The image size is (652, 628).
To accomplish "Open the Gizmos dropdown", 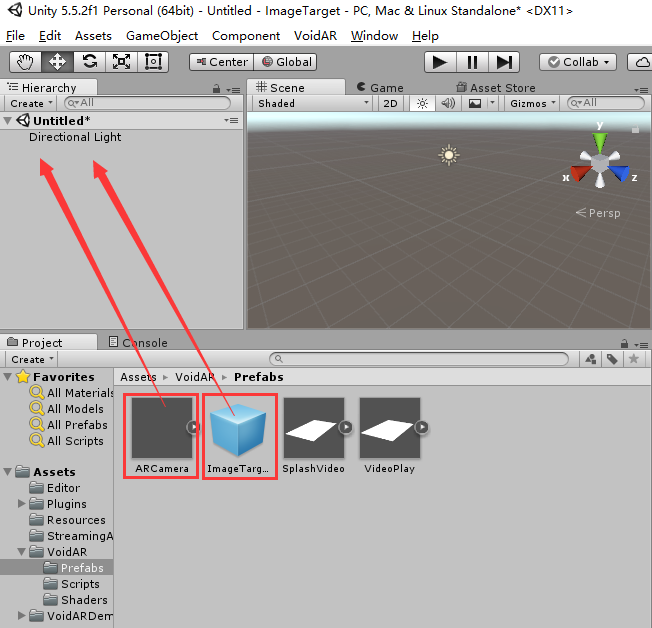I will [x=533, y=103].
